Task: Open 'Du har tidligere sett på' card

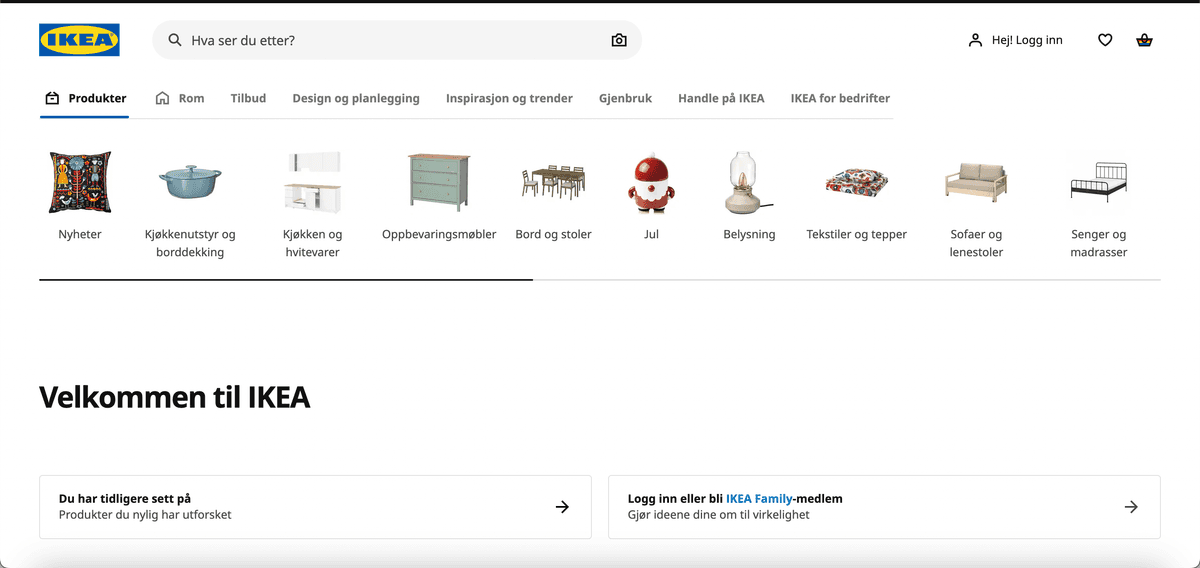Action: click(315, 507)
